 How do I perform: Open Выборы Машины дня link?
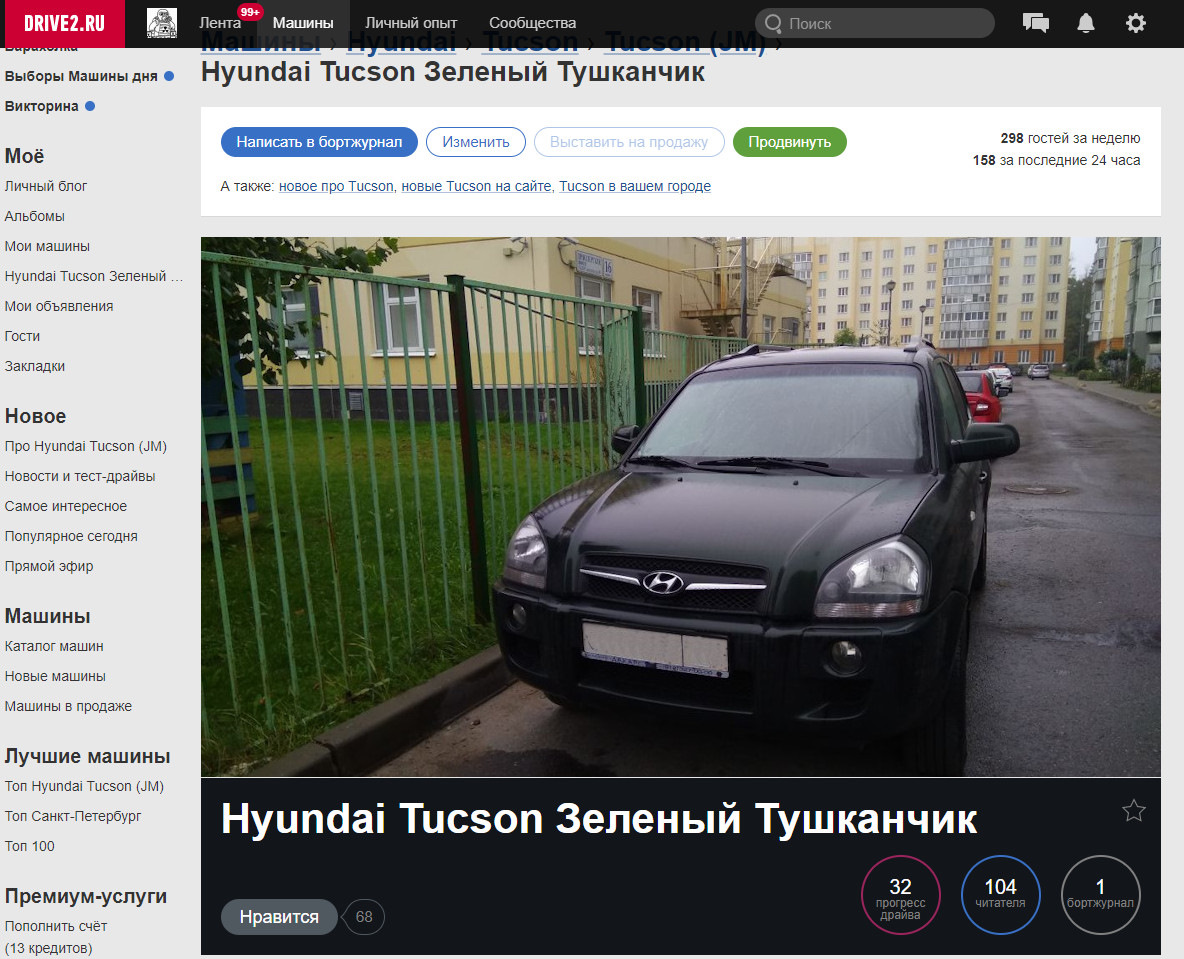81,76
